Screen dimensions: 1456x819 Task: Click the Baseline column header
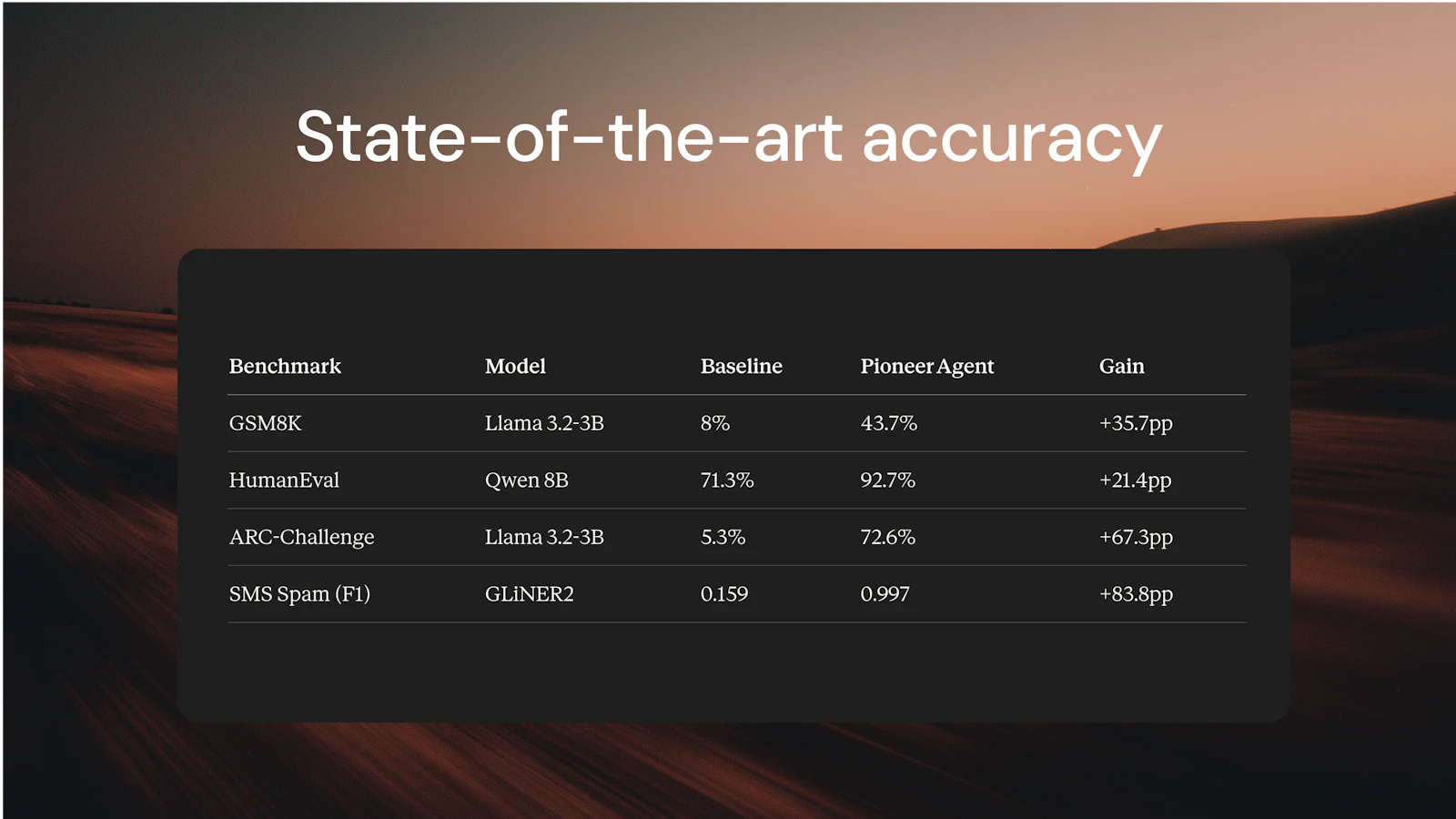coord(741,366)
